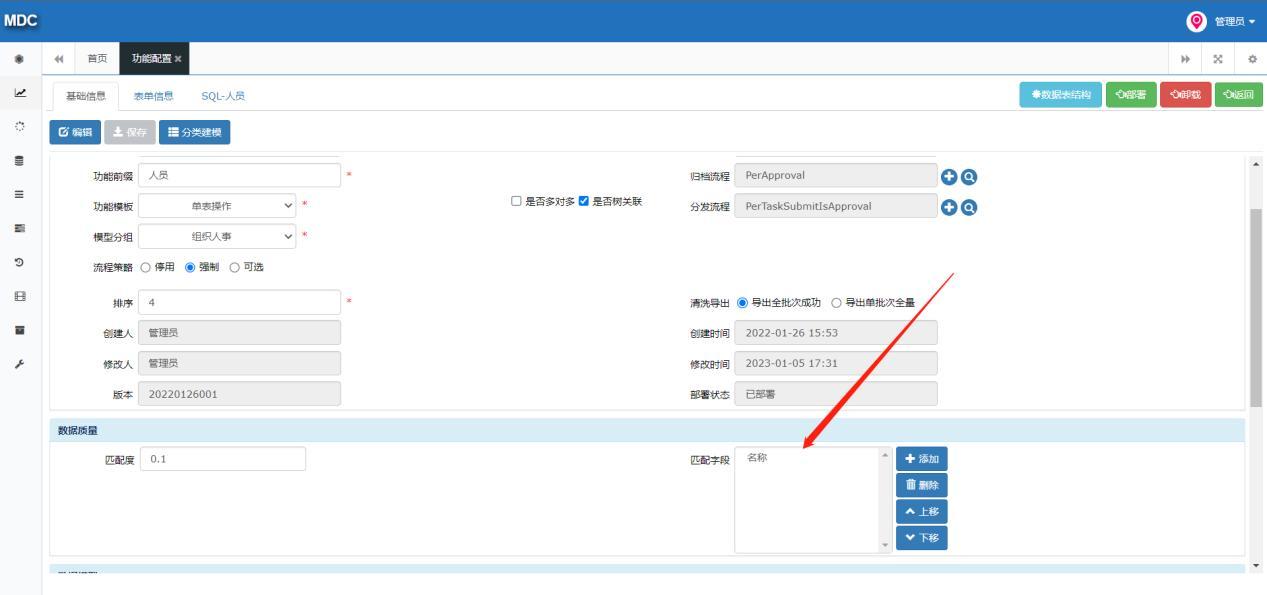
Task: Click the dotted circle spinner sidebar icon
Action: point(20,126)
